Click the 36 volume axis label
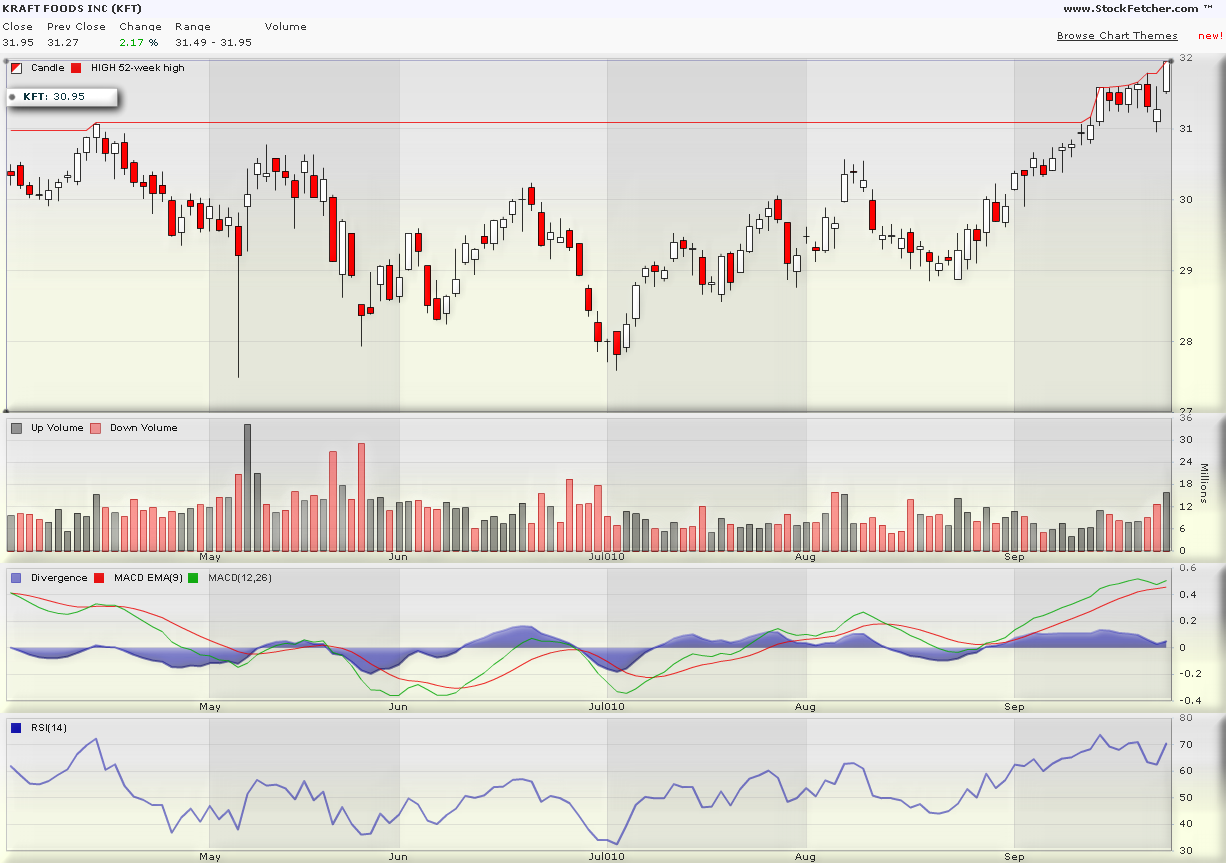The height and width of the screenshot is (863, 1226). tap(1185, 418)
